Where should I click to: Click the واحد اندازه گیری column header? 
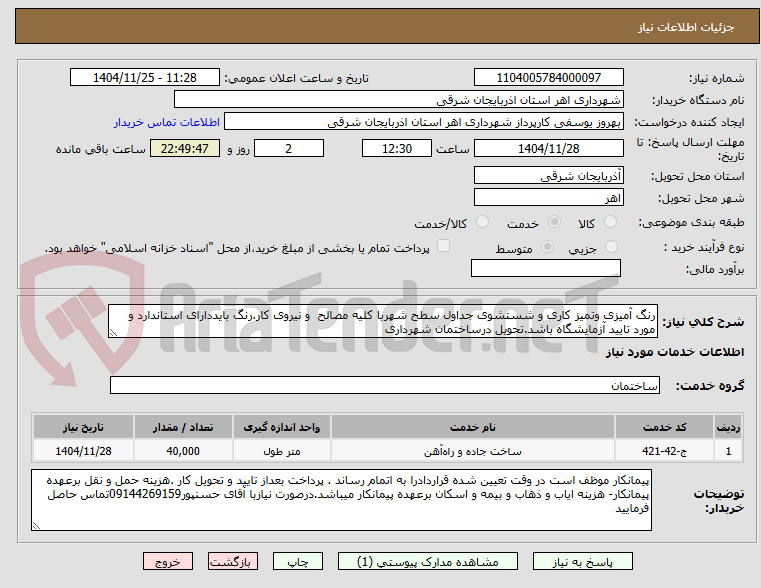[281, 427]
